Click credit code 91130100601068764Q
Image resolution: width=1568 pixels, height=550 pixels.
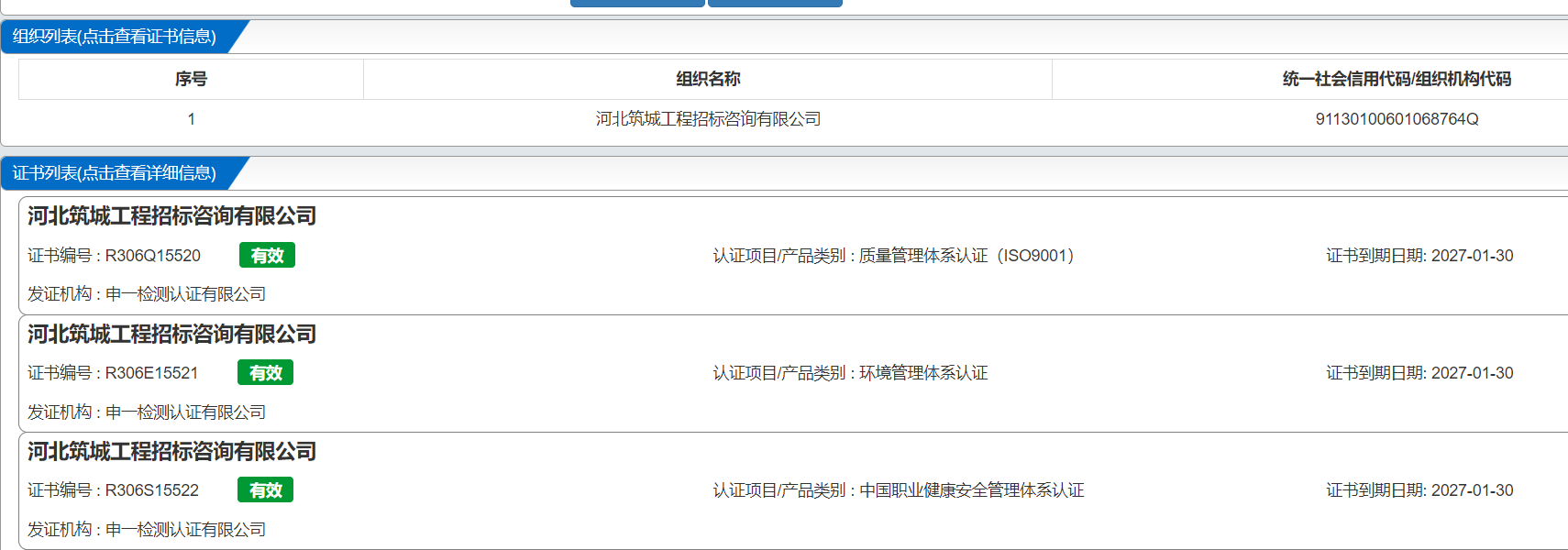(1397, 119)
